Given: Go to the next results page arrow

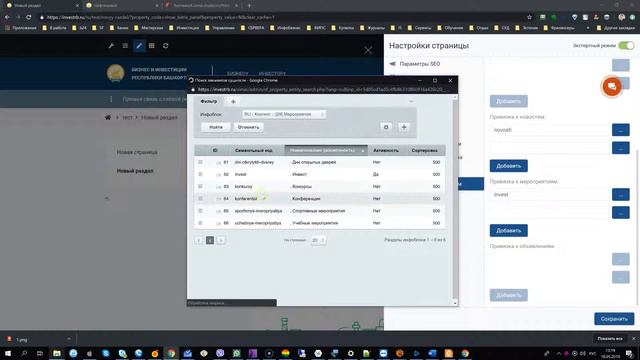Looking at the screenshot, I should click(x=221, y=240).
